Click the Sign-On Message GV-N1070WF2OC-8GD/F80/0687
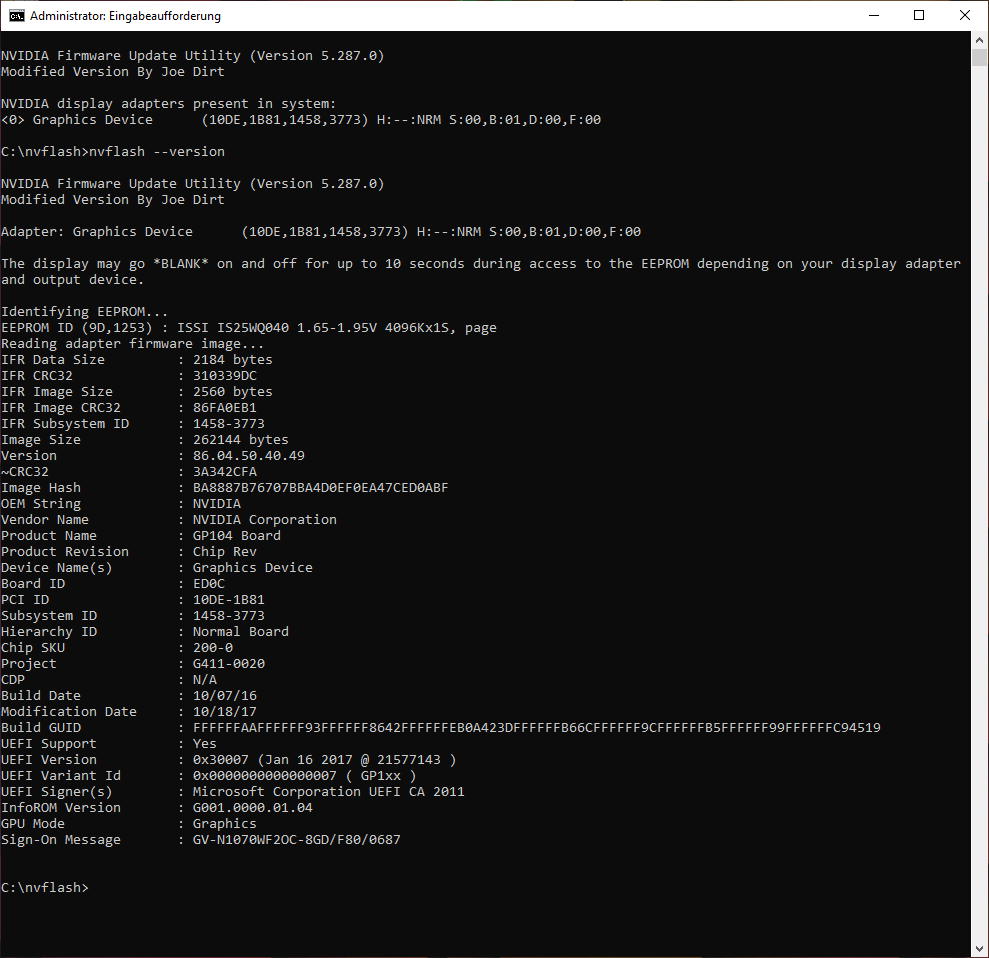Screen dimensions: 989x958 click(296, 839)
